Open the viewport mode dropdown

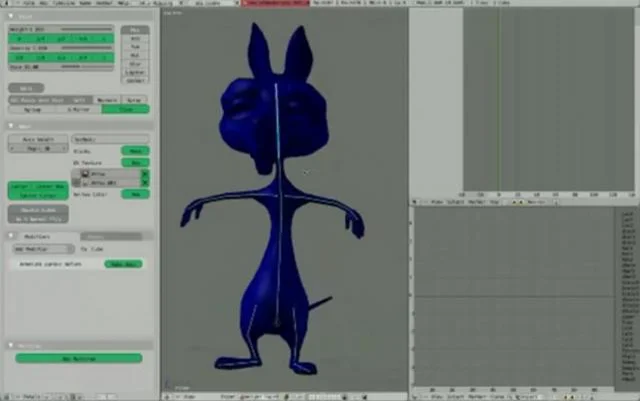tap(259, 397)
